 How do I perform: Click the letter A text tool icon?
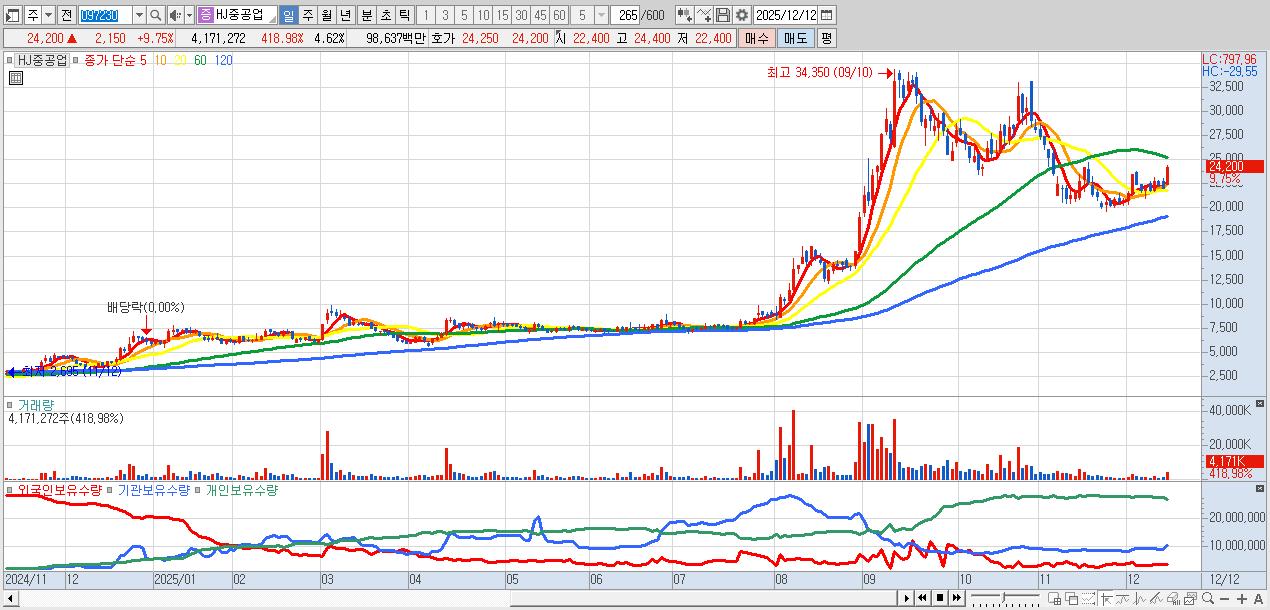tap(1258, 598)
